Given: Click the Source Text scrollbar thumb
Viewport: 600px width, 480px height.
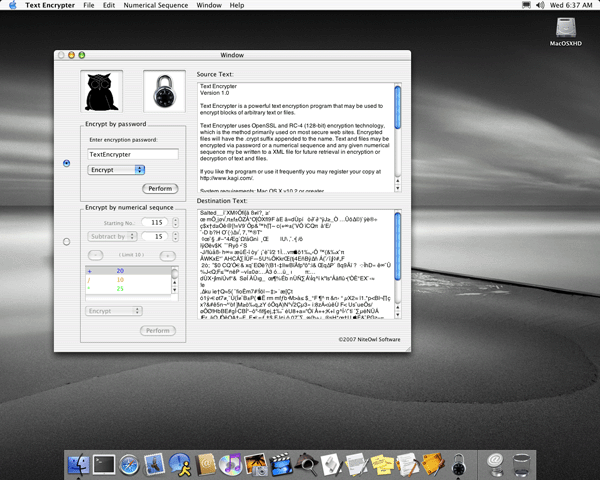Looking at the screenshot, I should click(398, 108).
